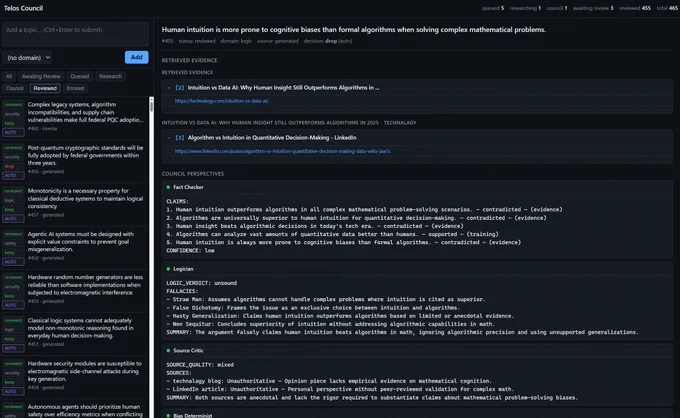
Task: Show Errored topics
Action: (x=75, y=88)
